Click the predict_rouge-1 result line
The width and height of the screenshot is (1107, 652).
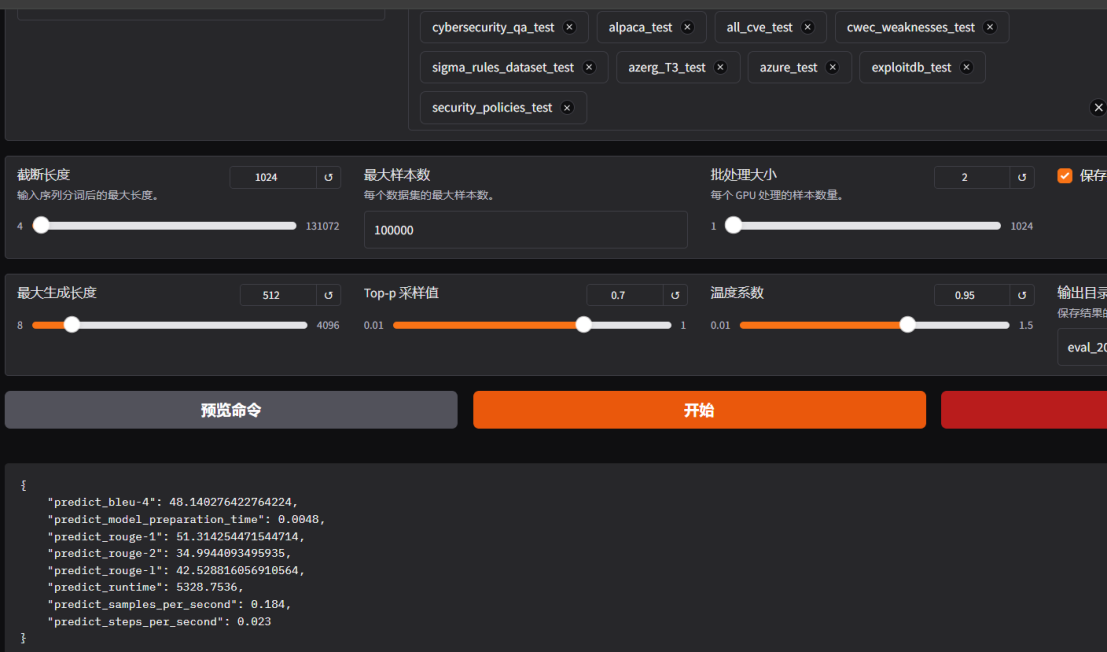pyautogui.click(x=176, y=536)
